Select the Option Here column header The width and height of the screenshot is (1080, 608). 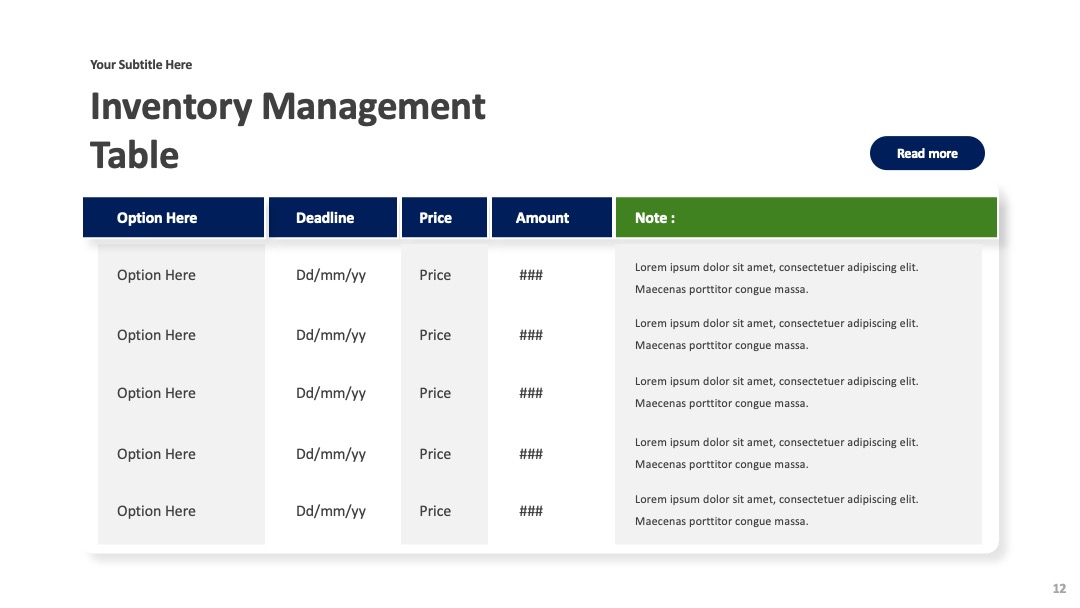(x=174, y=218)
